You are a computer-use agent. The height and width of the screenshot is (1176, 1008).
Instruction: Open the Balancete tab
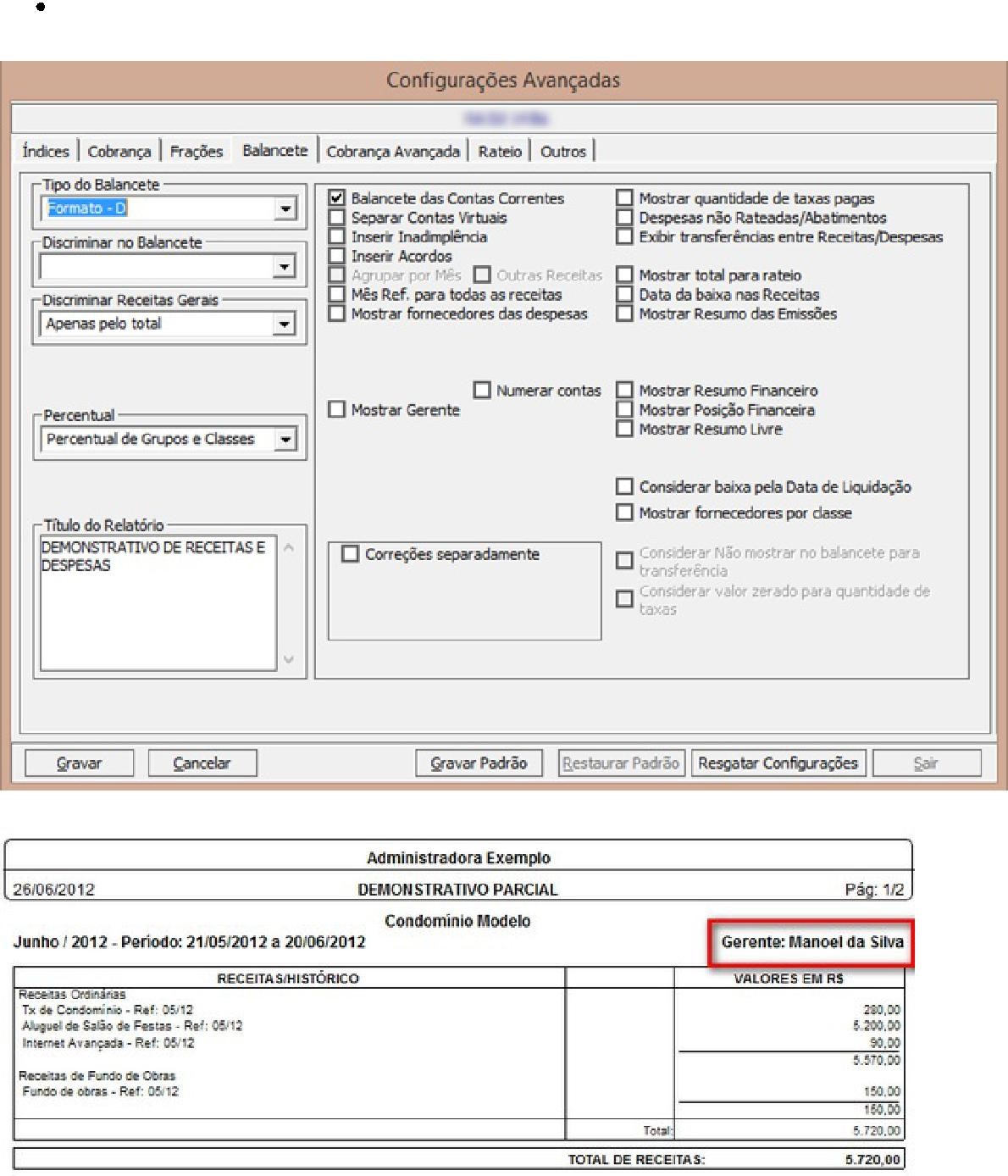point(275,150)
